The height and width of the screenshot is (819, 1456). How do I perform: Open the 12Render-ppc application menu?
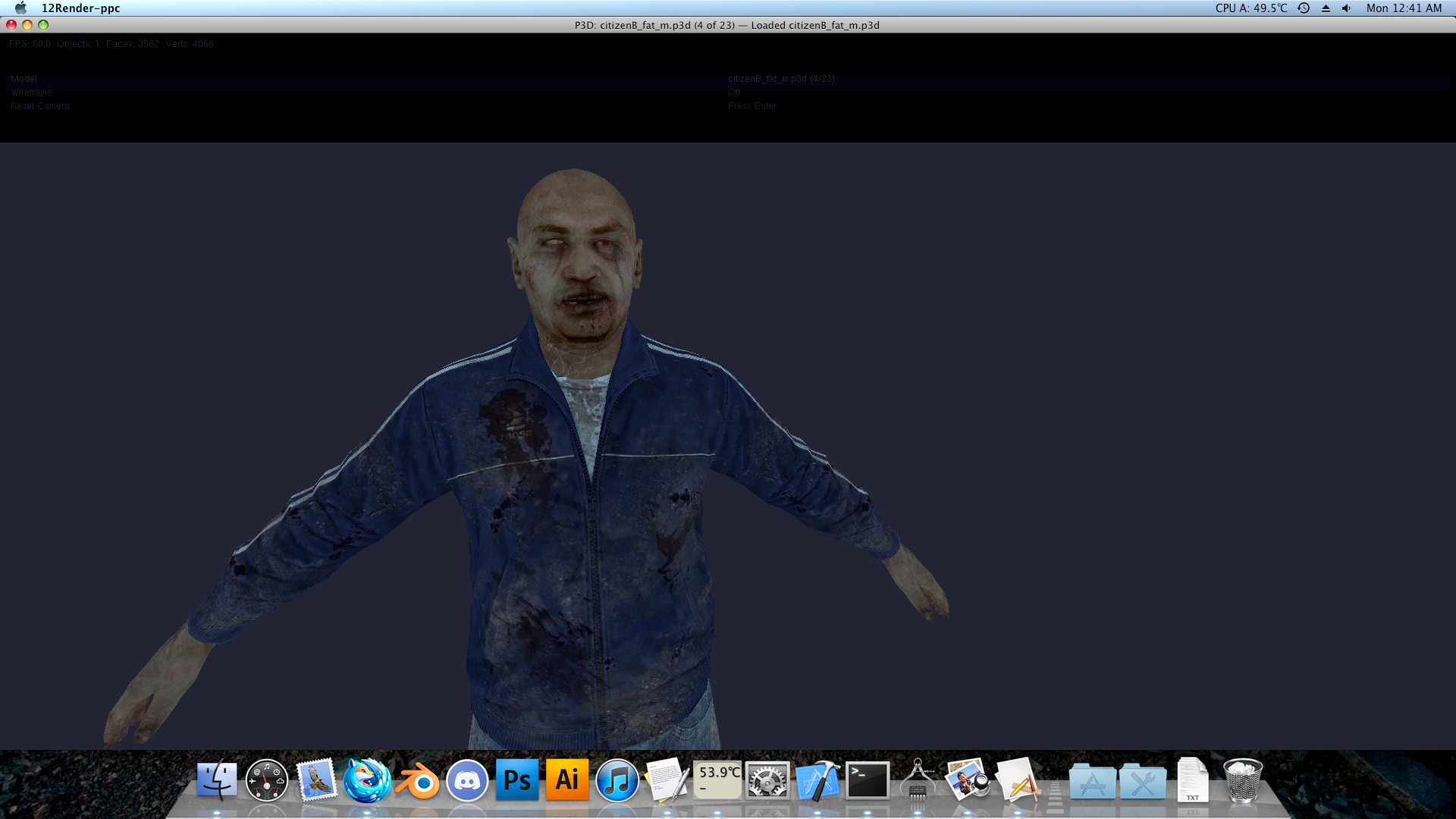(80, 8)
